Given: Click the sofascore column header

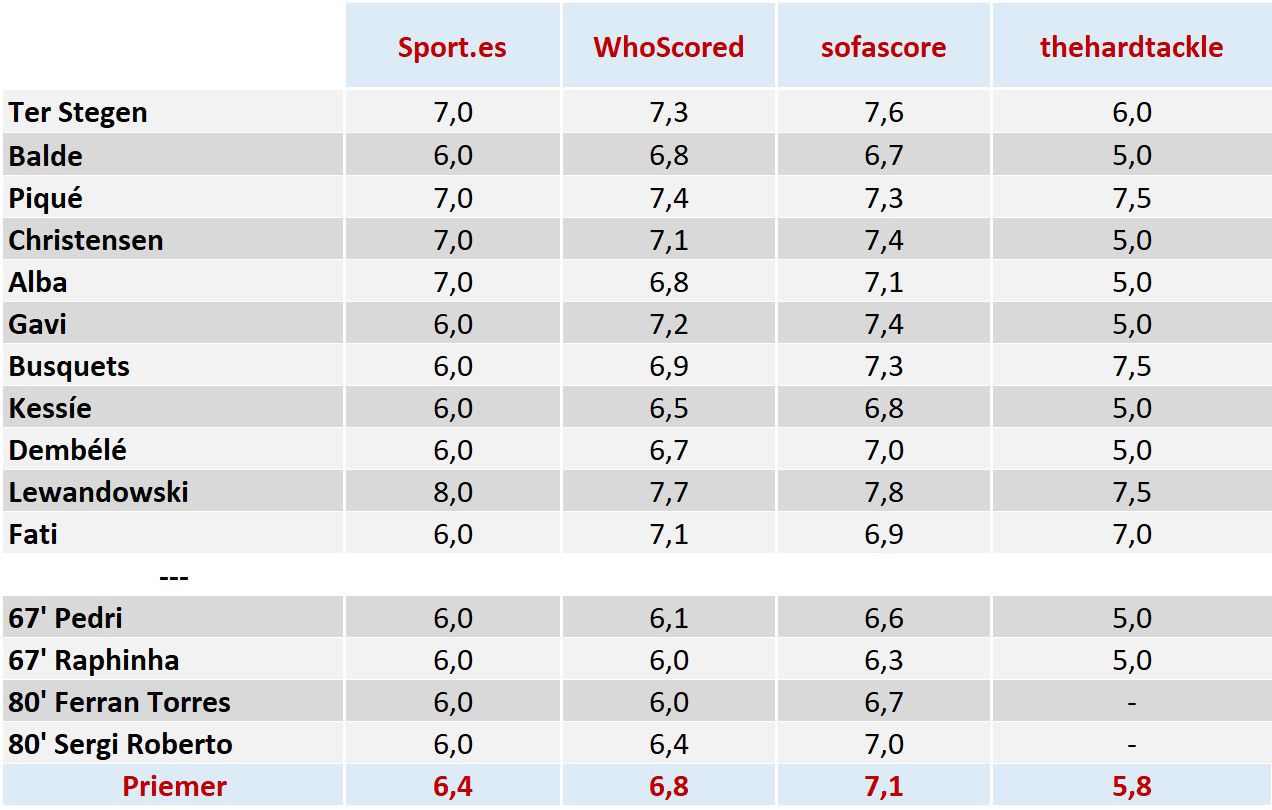Looking at the screenshot, I should coord(883,48).
